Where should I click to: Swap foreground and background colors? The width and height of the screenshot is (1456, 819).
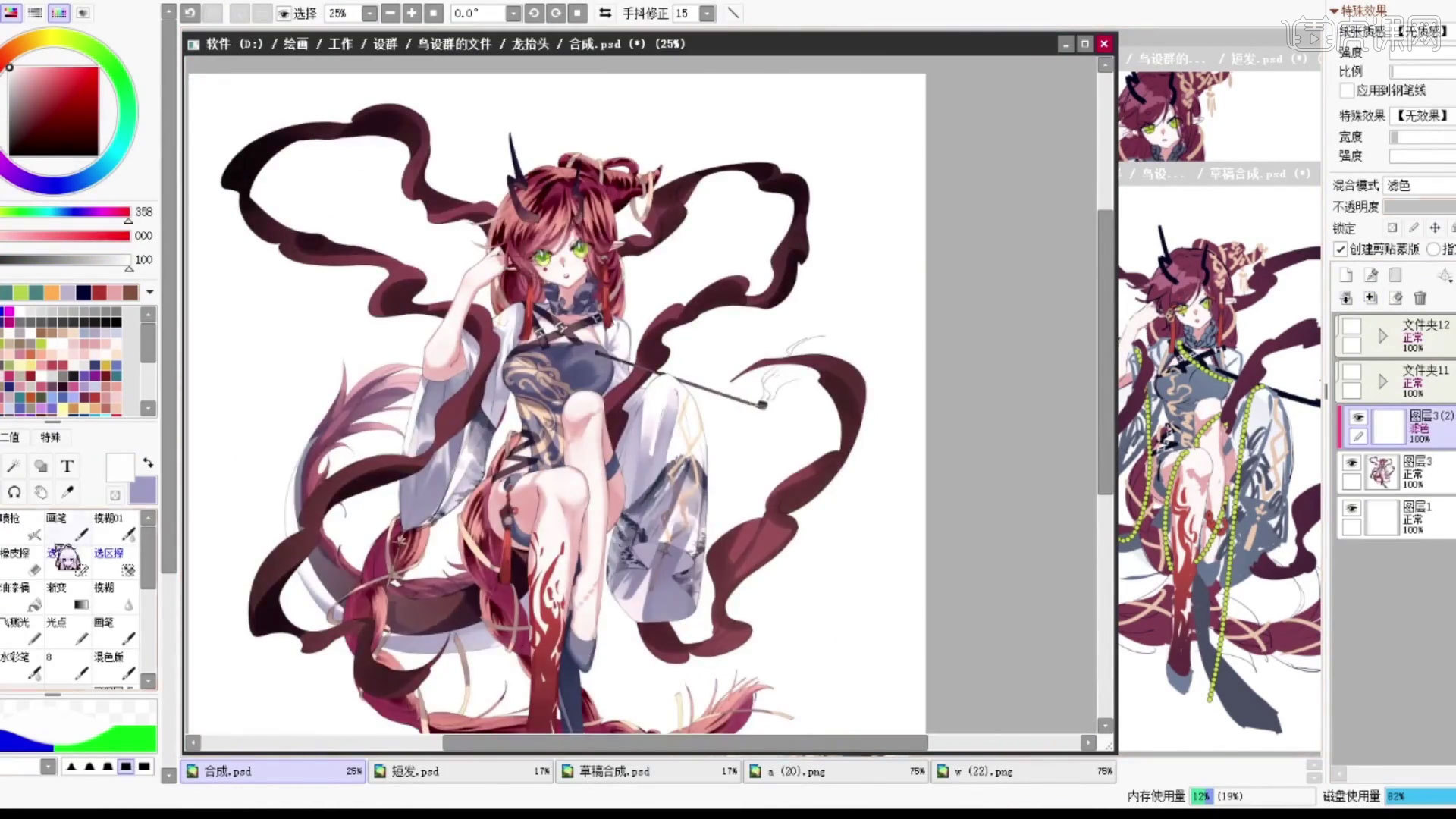pos(148,462)
